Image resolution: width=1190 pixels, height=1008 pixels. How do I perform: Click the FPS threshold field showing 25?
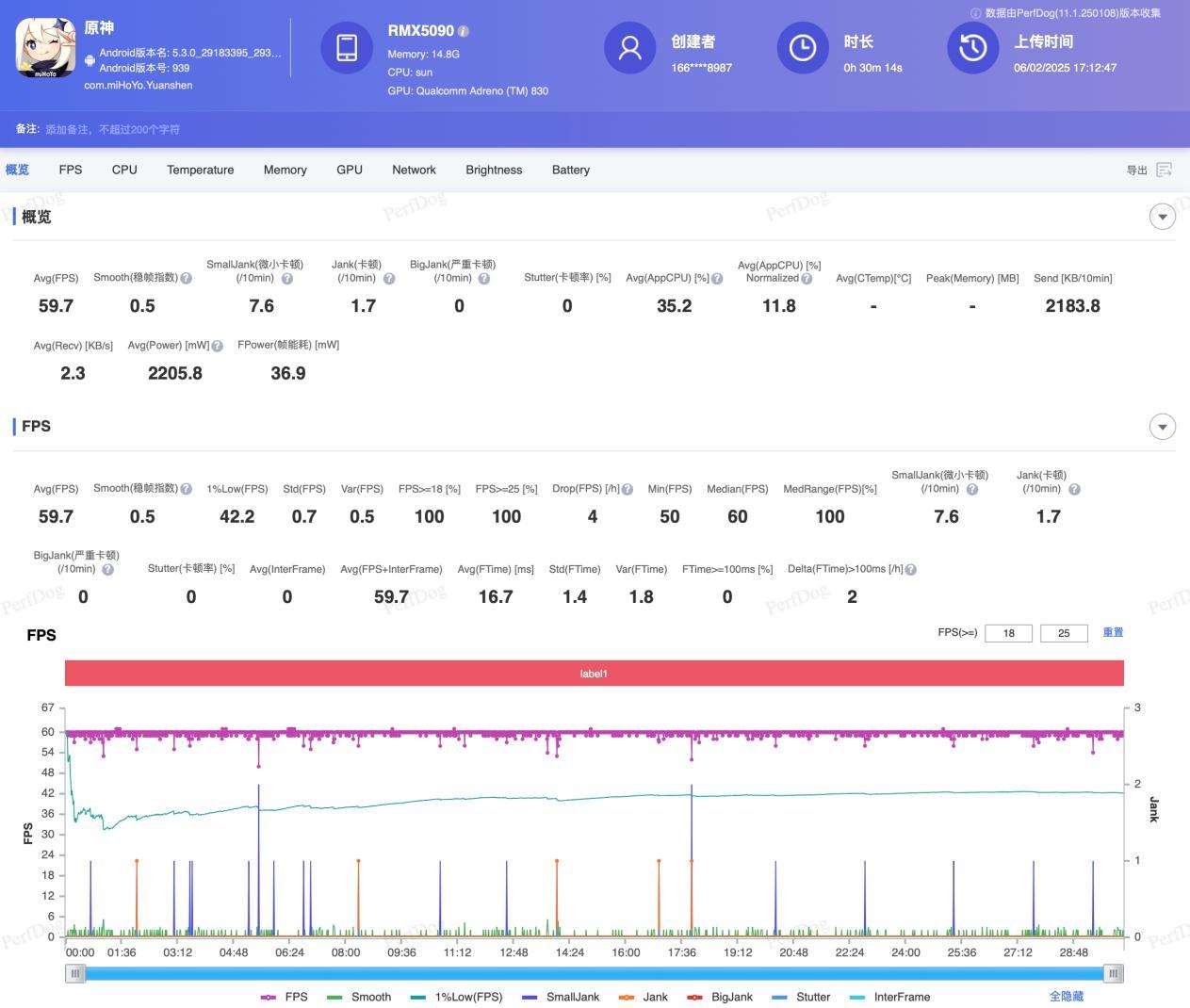tap(1064, 633)
